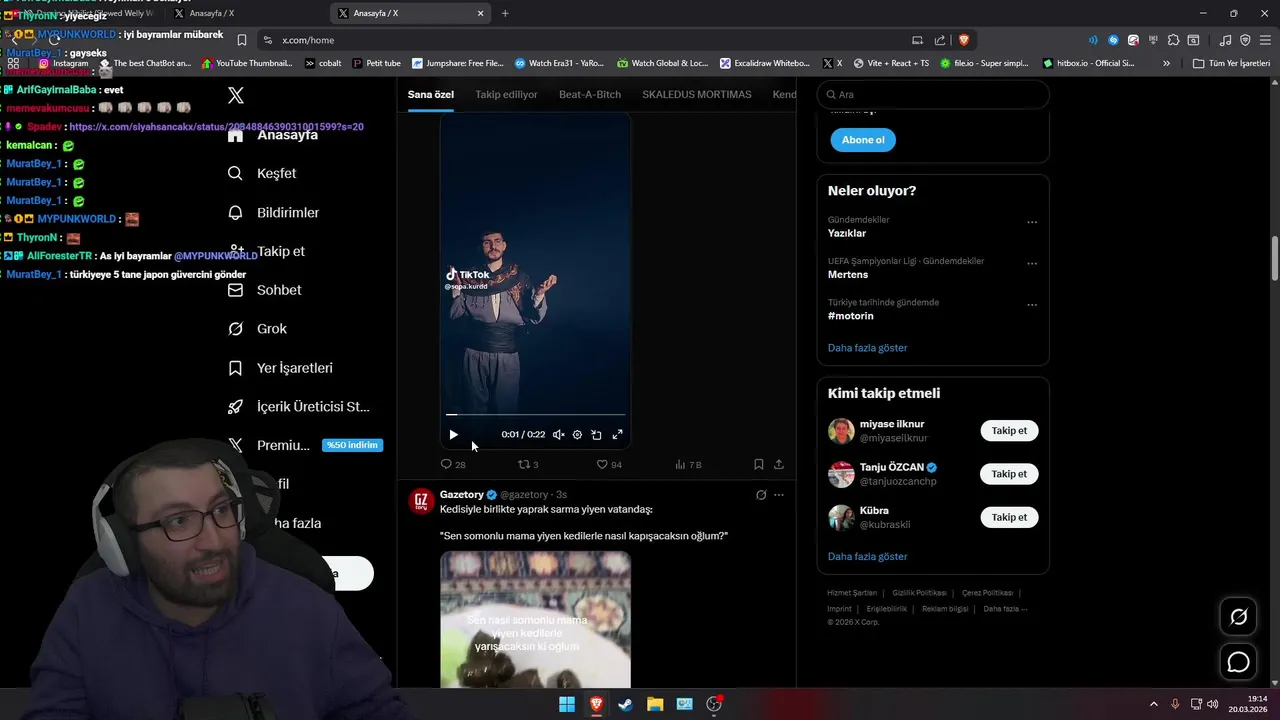This screenshot has width=1280, height=720.
Task: Open the Beat-A-Bitch list tab
Action: pos(590,94)
